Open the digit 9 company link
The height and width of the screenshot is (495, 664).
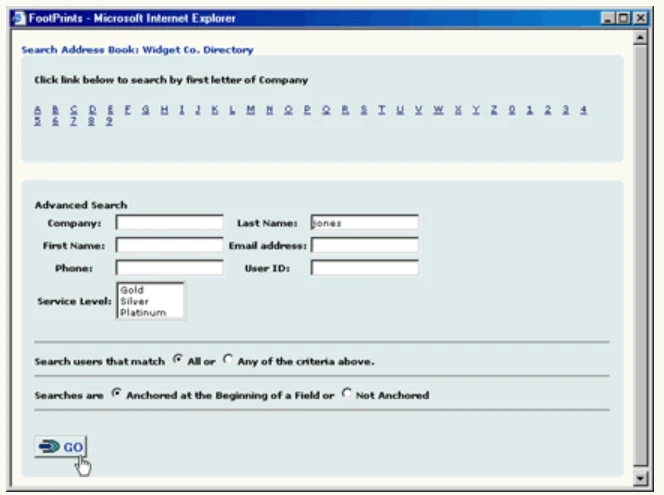coord(109,121)
